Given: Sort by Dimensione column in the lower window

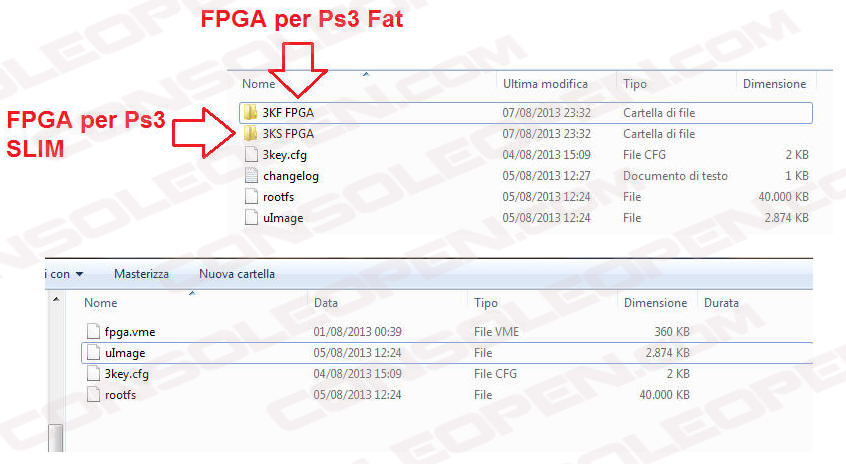Looking at the screenshot, I should [x=656, y=303].
